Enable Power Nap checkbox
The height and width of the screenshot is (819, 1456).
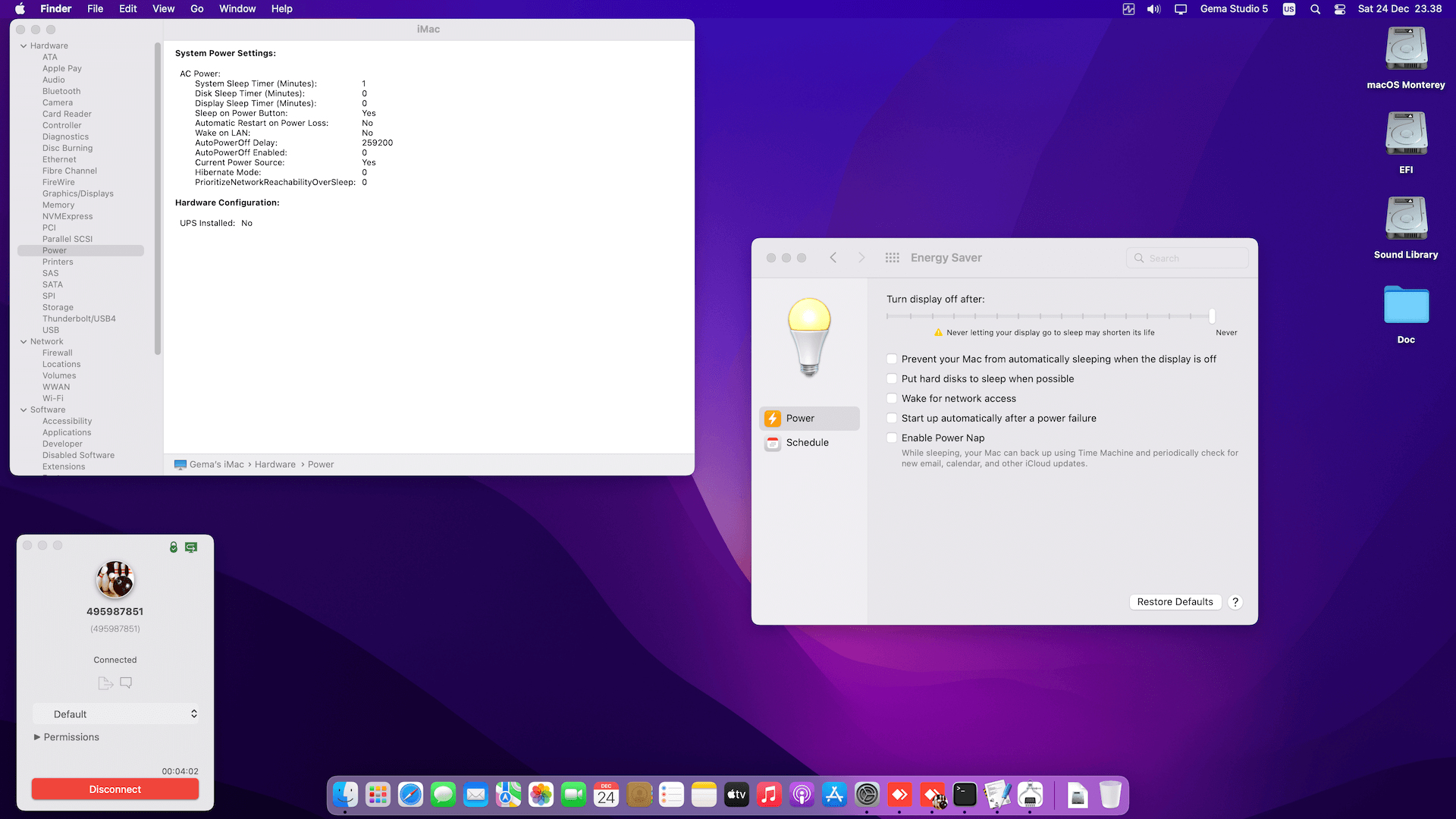(892, 438)
